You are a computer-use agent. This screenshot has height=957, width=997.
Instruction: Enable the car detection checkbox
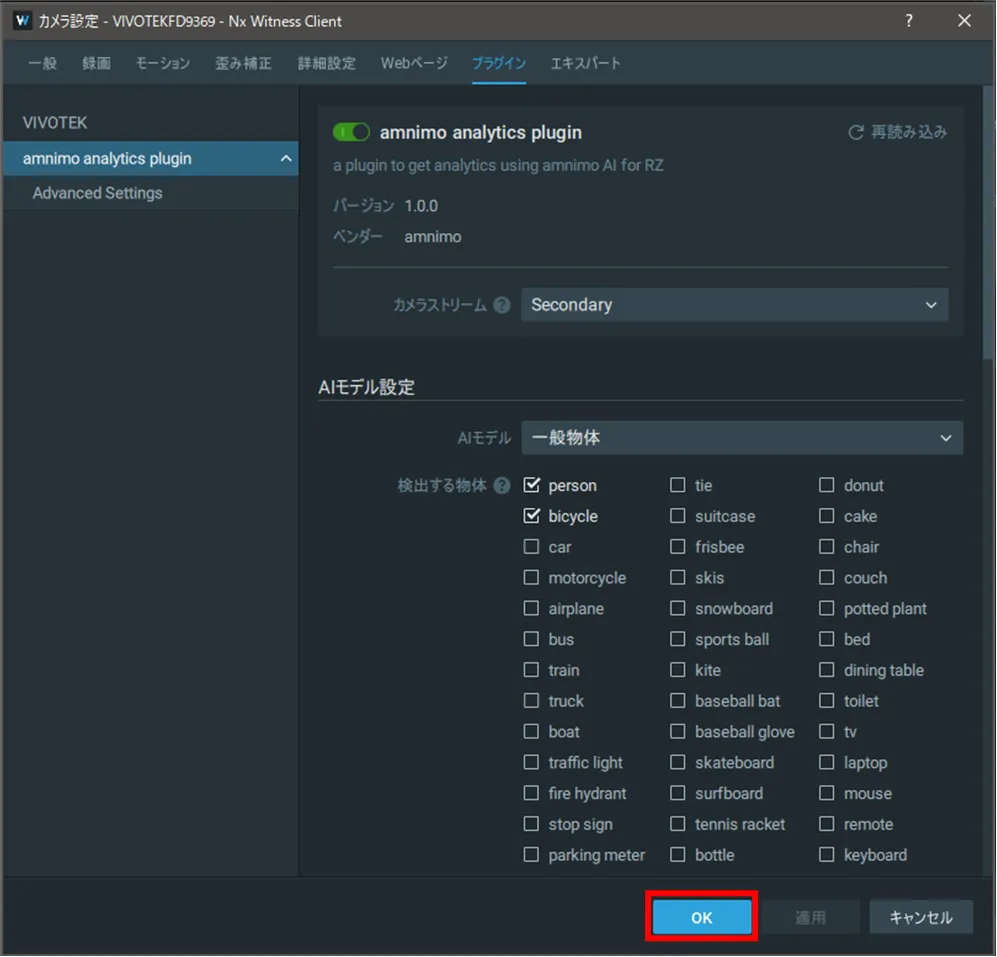(x=531, y=548)
